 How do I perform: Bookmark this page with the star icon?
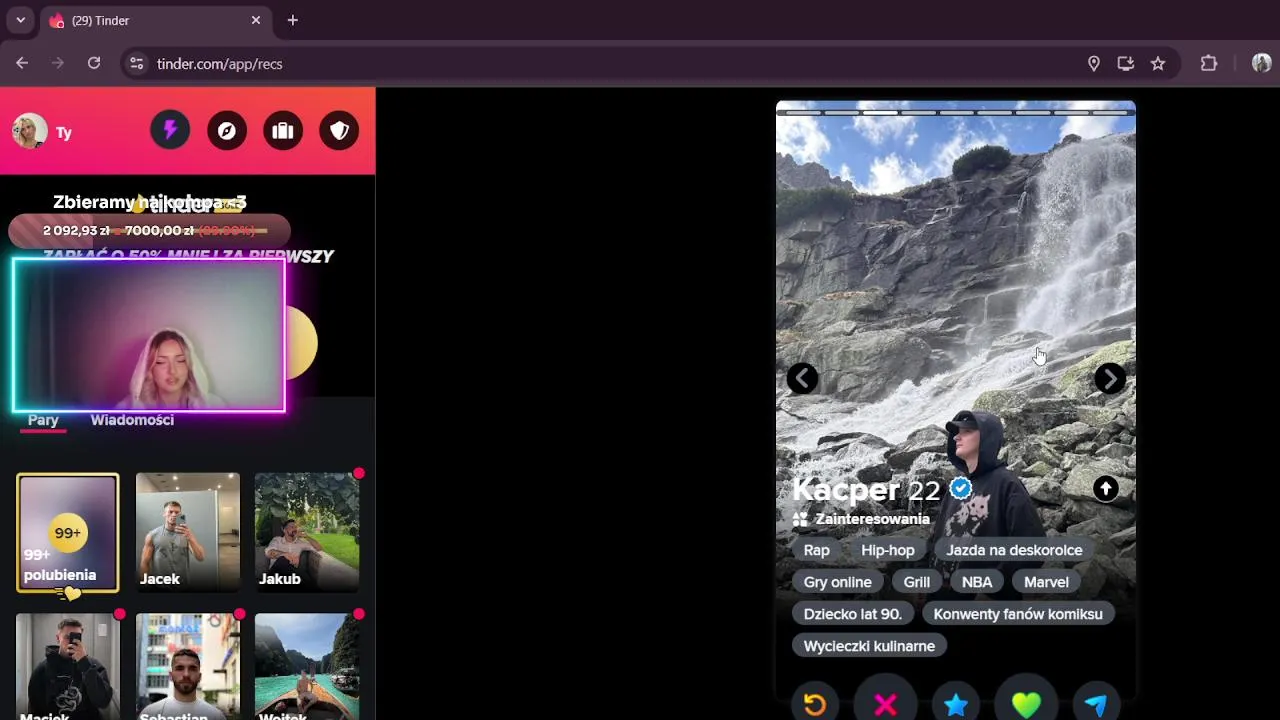click(1158, 63)
